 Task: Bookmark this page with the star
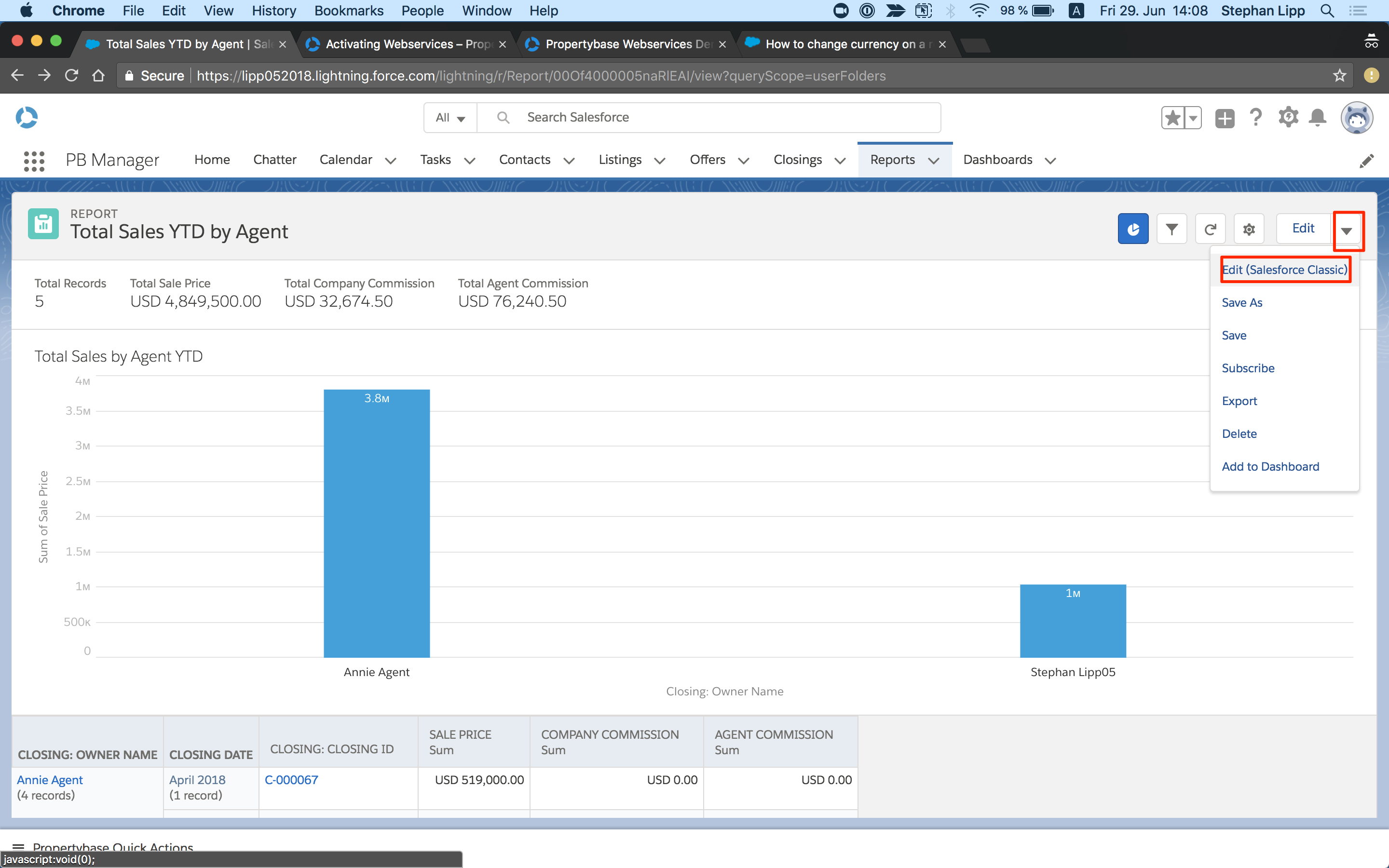click(x=1340, y=75)
